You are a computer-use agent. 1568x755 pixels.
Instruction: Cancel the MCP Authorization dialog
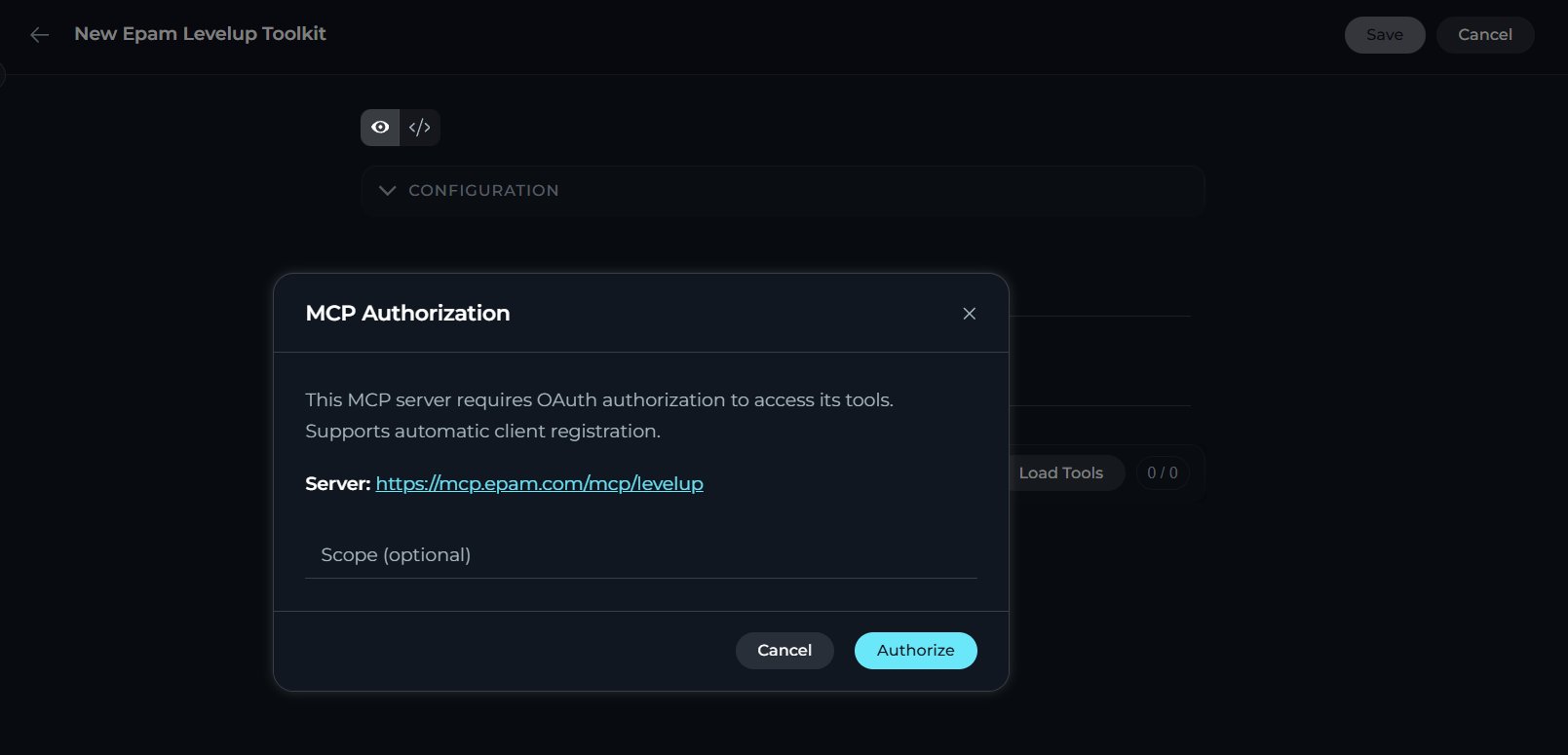point(784,650)
